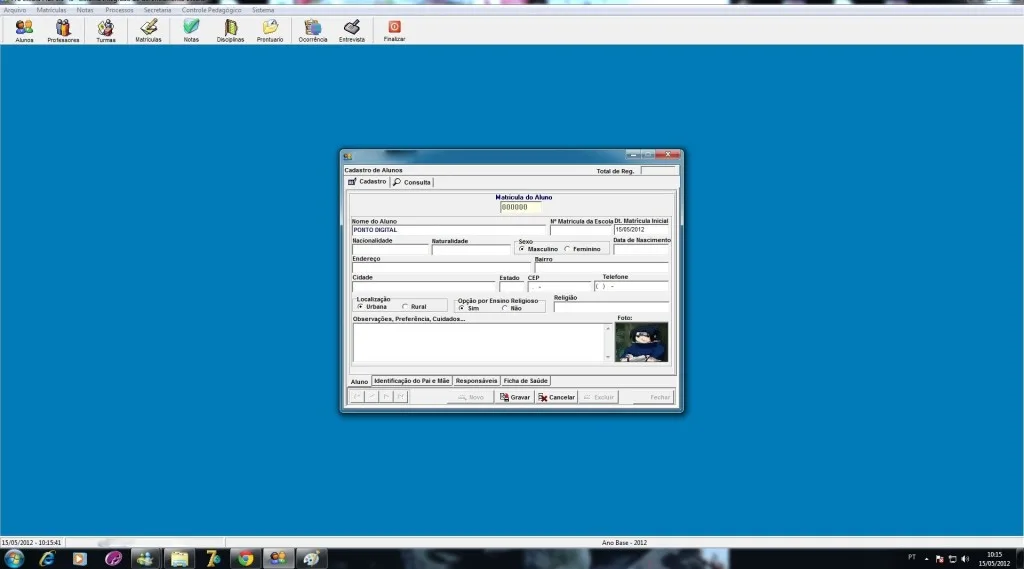This screenshot has width=1024, height=569.
Task: Click the Cancelar button
Action: tap(556, 397)
